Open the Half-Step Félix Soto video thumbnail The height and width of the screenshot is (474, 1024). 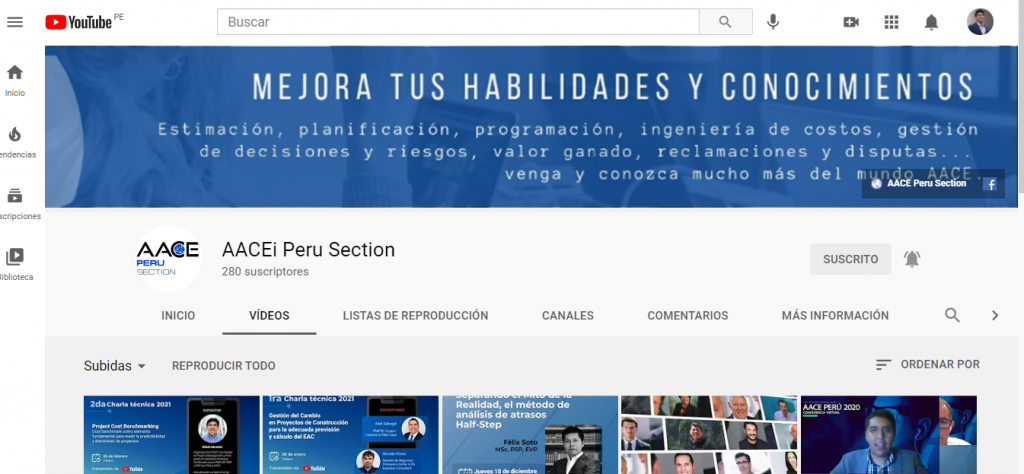pos(530,435)
